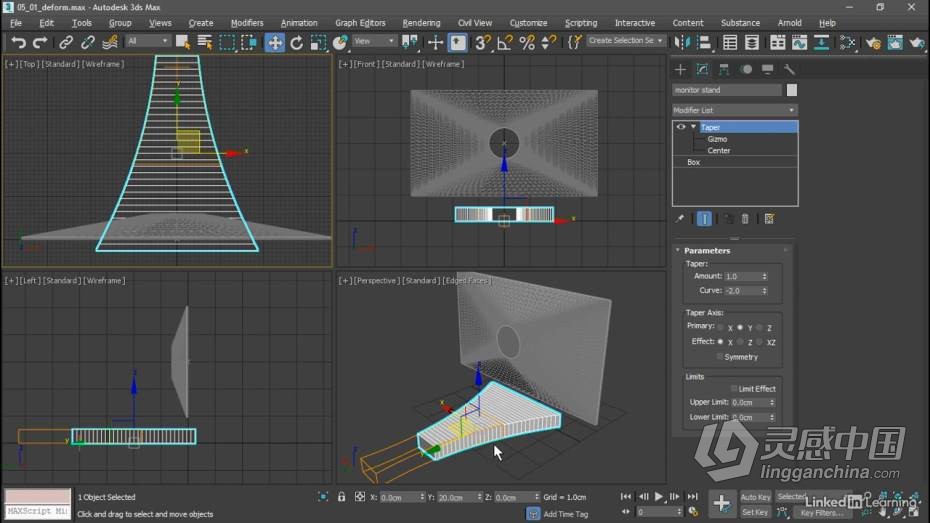Toggle Show End Result in modifier stack
Viewport: 930px width, 523px height.
point(704,219)
